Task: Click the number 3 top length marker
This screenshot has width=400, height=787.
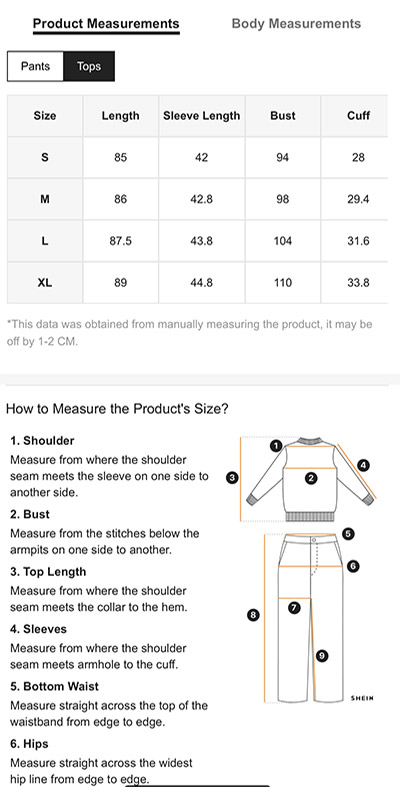Action: (x=232, y=478)
